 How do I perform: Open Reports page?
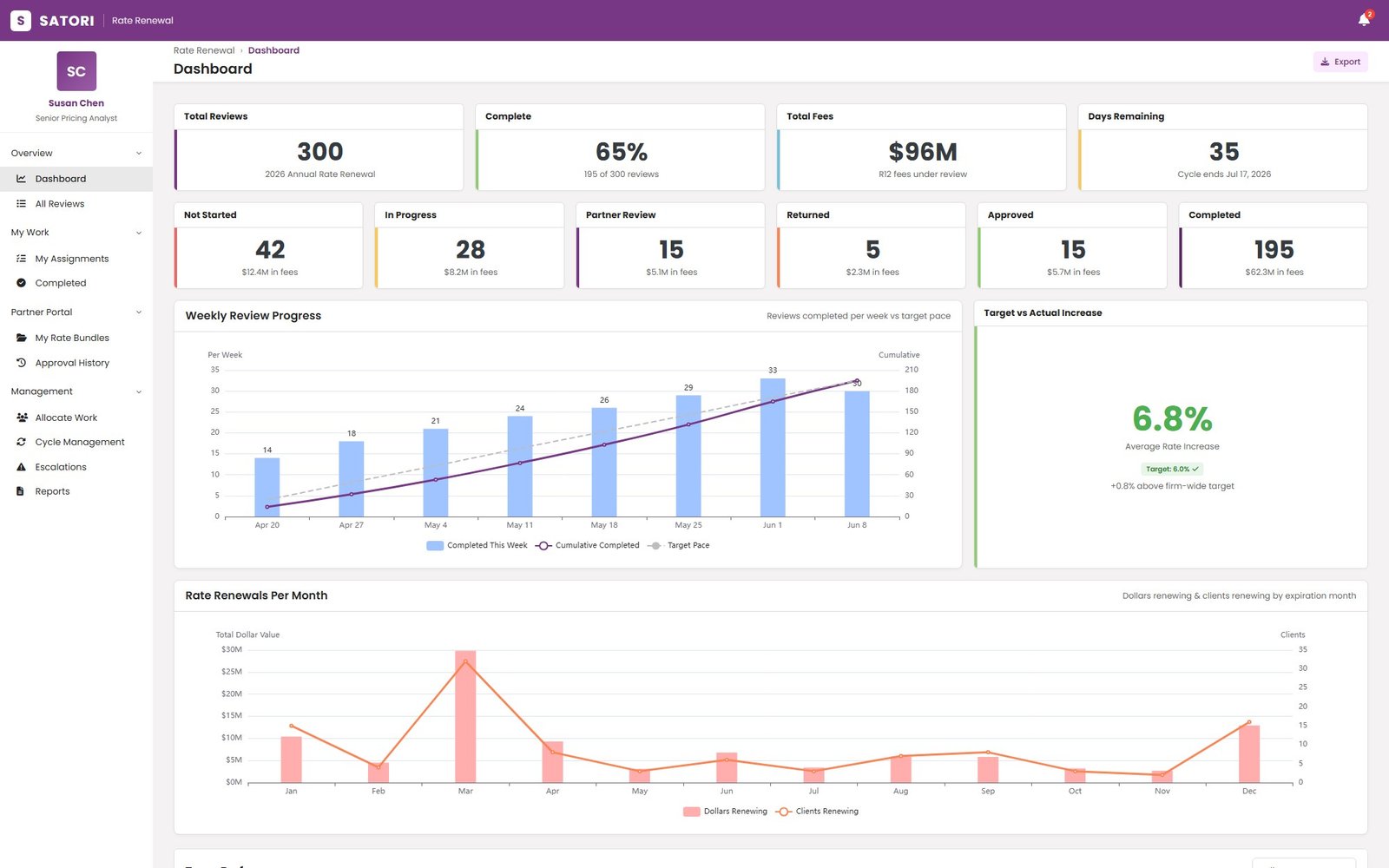point(76,491)
